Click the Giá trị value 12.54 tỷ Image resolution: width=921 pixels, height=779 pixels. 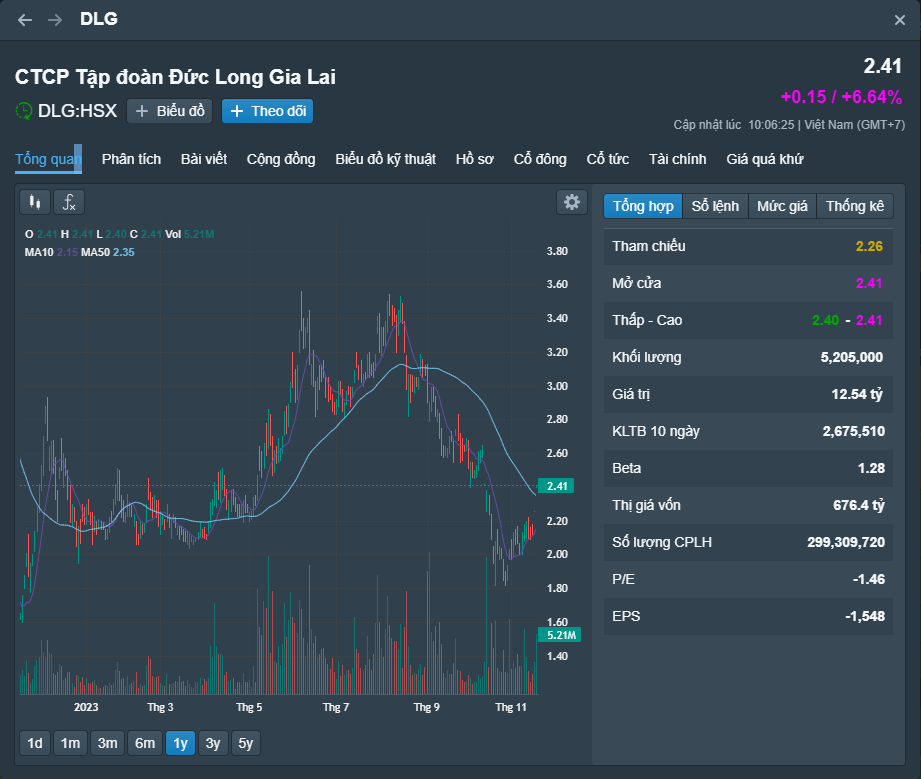[857, 394]
